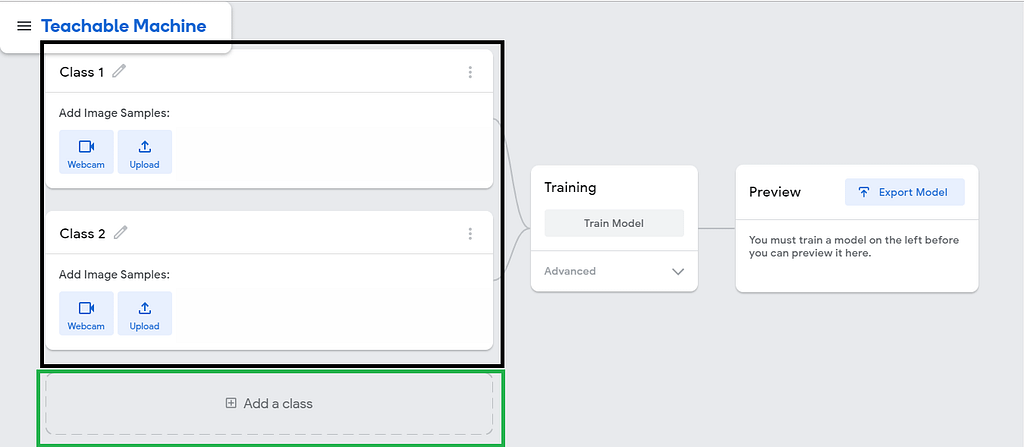Click the Export Model button
This screenshot has width=1024, height=447.
tap(904, 192)
